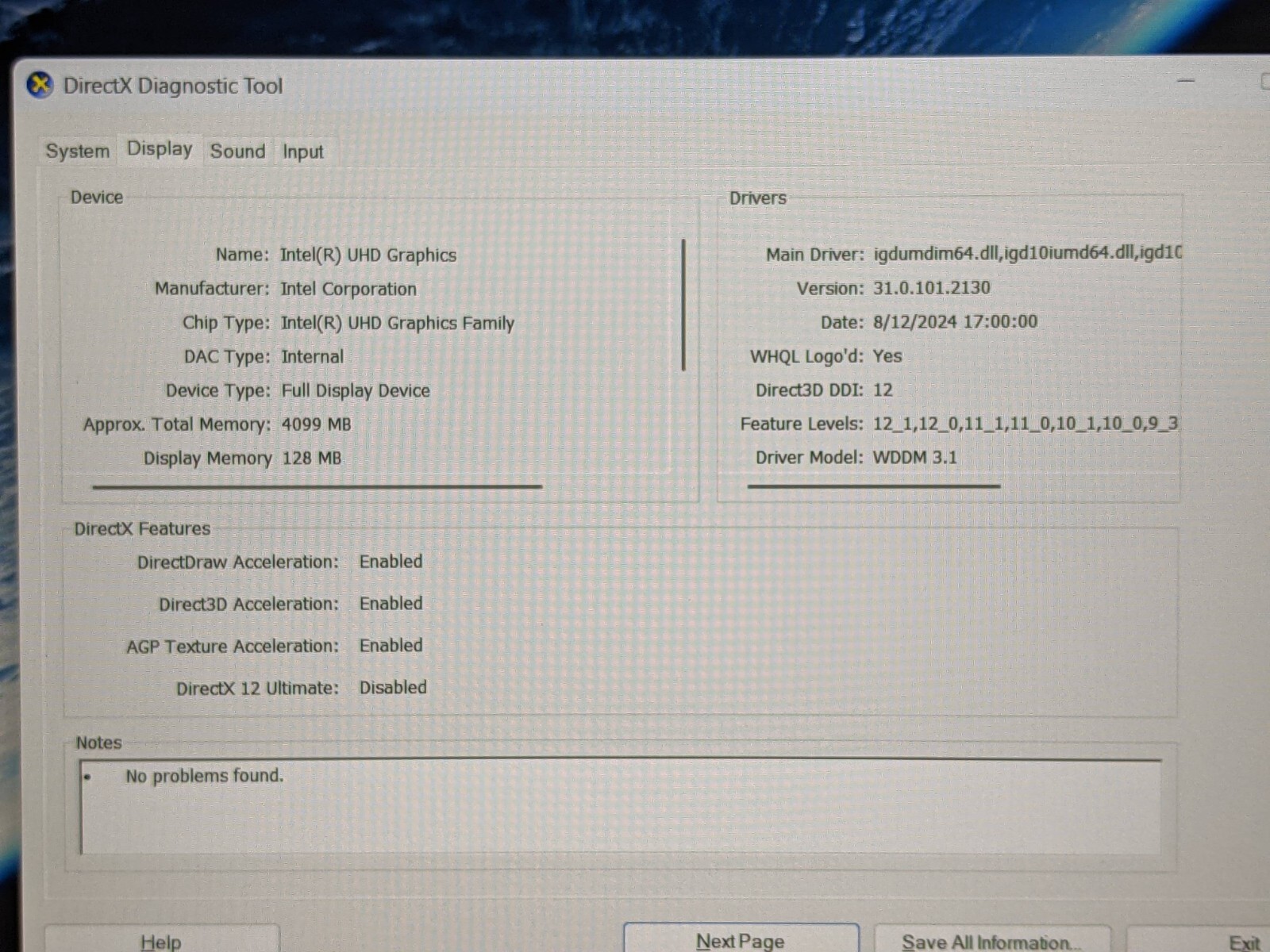Screen dimensions: 1270x952
Task: Click driver version '31.0.101.2130'
Action: [932, 287]
